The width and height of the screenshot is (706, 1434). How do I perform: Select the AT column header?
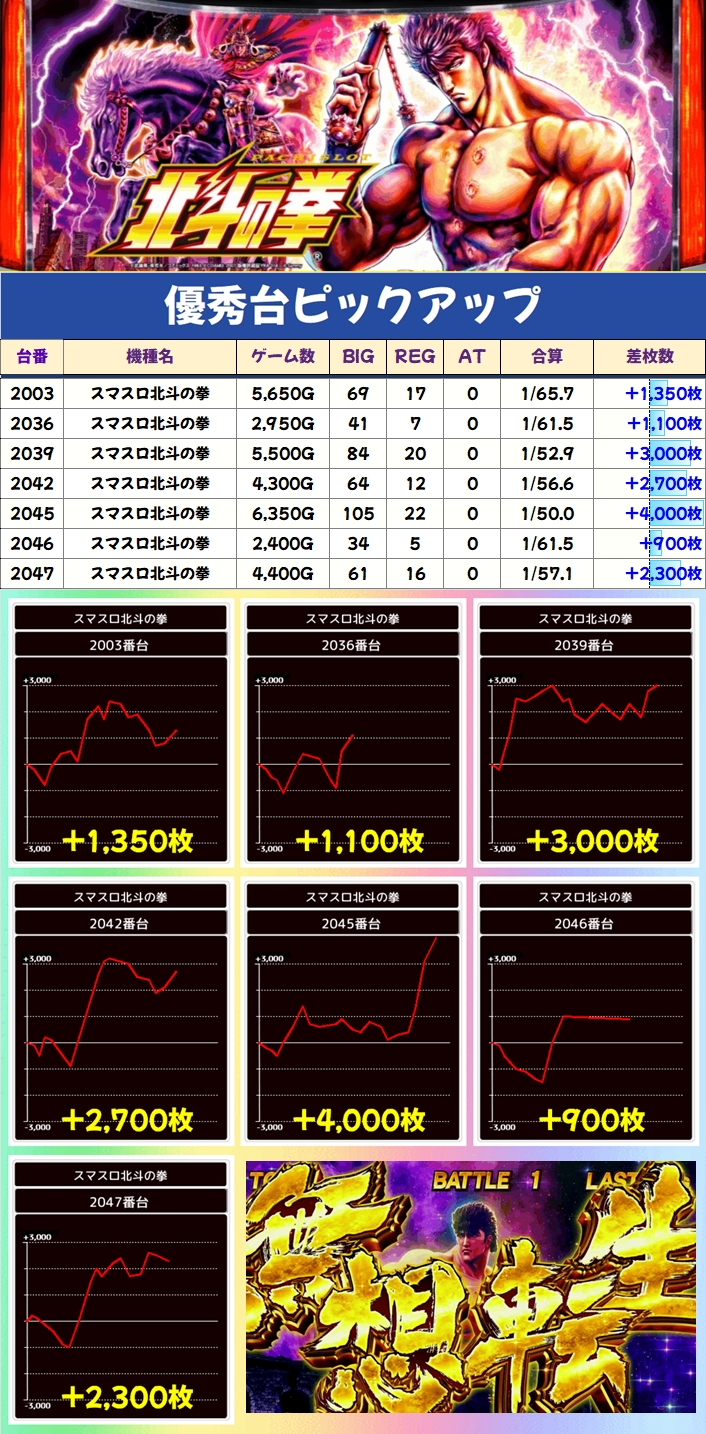coord(472,356)
